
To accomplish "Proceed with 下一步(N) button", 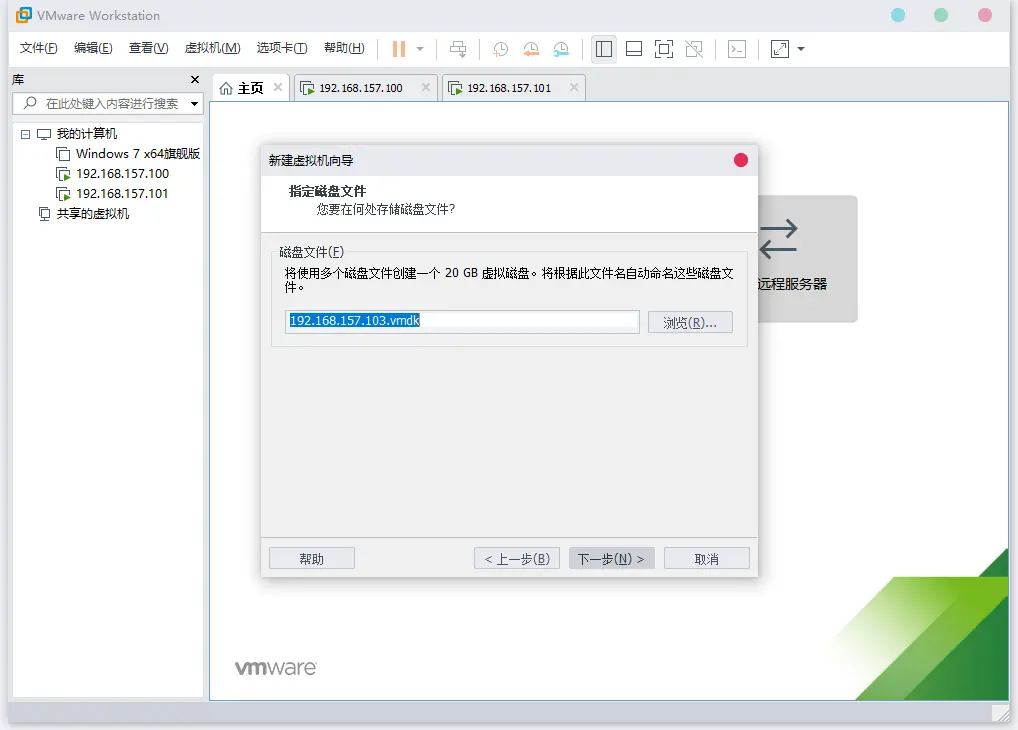I will tap(612, 559).
